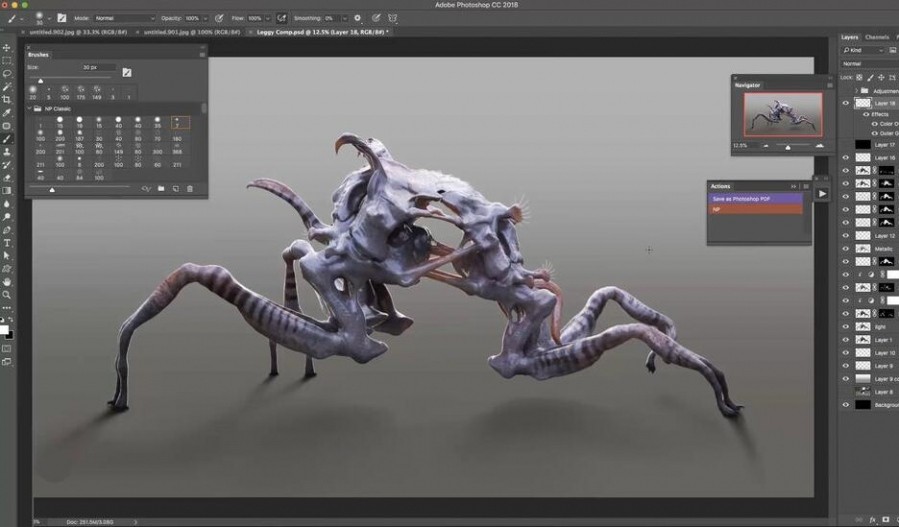Open the Edit Toolbar ellipsis menu
899x527 pixels.
[x=7, y=308]
